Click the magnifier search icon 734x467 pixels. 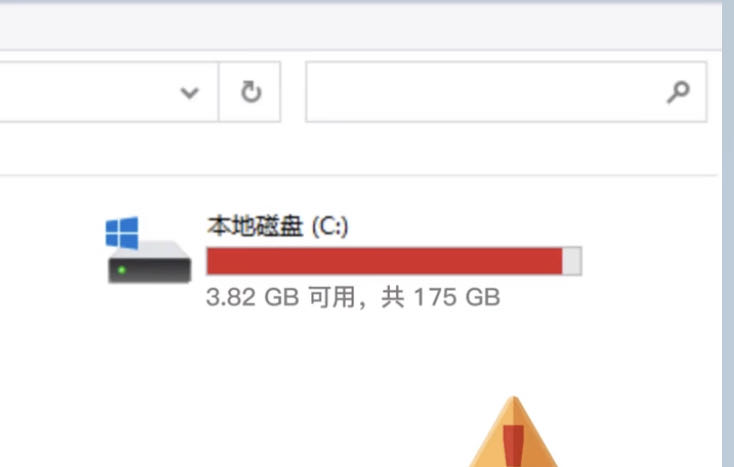pyautogui.click(x=678, y=92)
